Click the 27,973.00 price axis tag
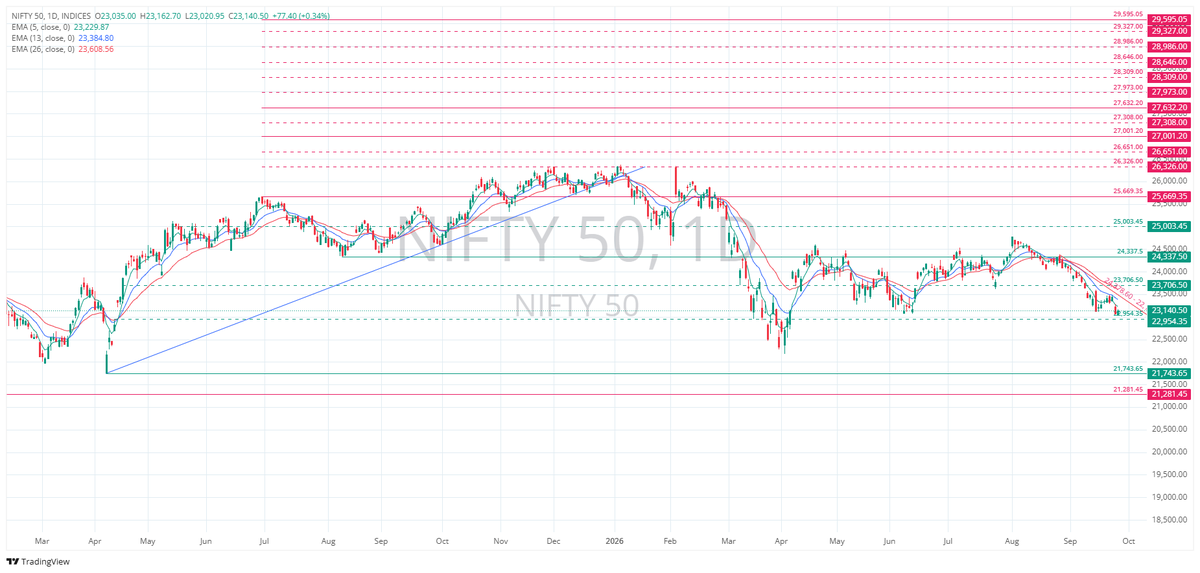1200x573 pixels. click(x=1169, y=92)
